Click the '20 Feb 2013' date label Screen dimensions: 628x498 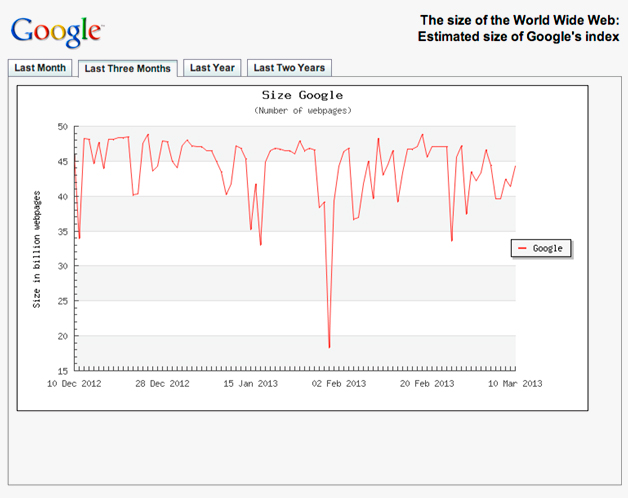pos(427,384)
